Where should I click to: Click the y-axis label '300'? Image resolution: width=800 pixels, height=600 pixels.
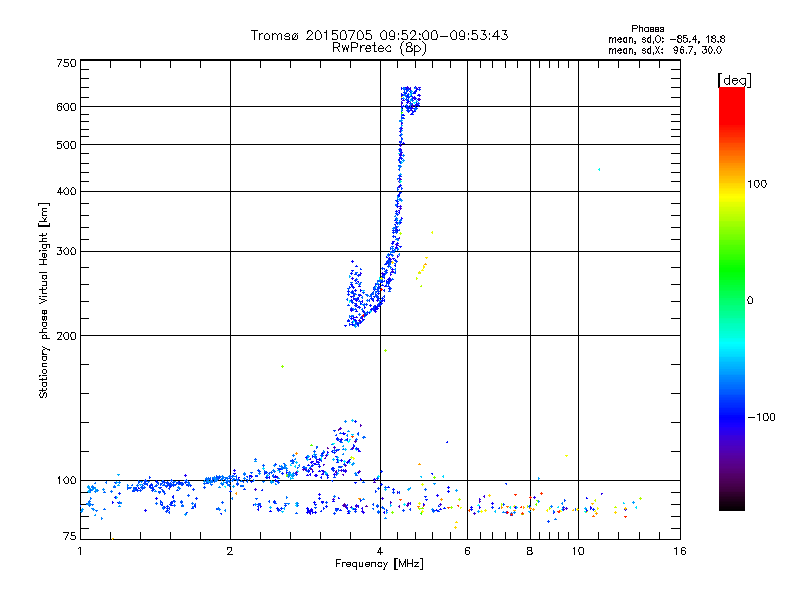coord(66,252)
